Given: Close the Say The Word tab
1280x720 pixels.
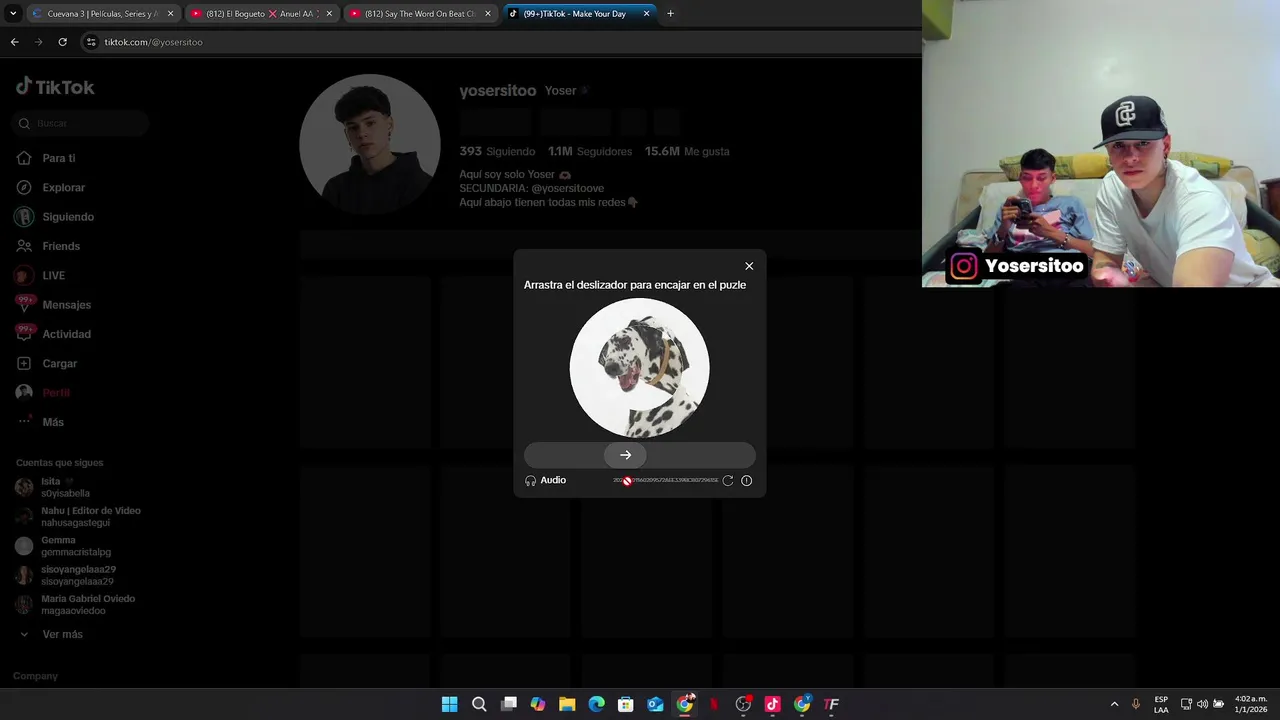Looking at the screenshot, I should [x=488, y=14].
